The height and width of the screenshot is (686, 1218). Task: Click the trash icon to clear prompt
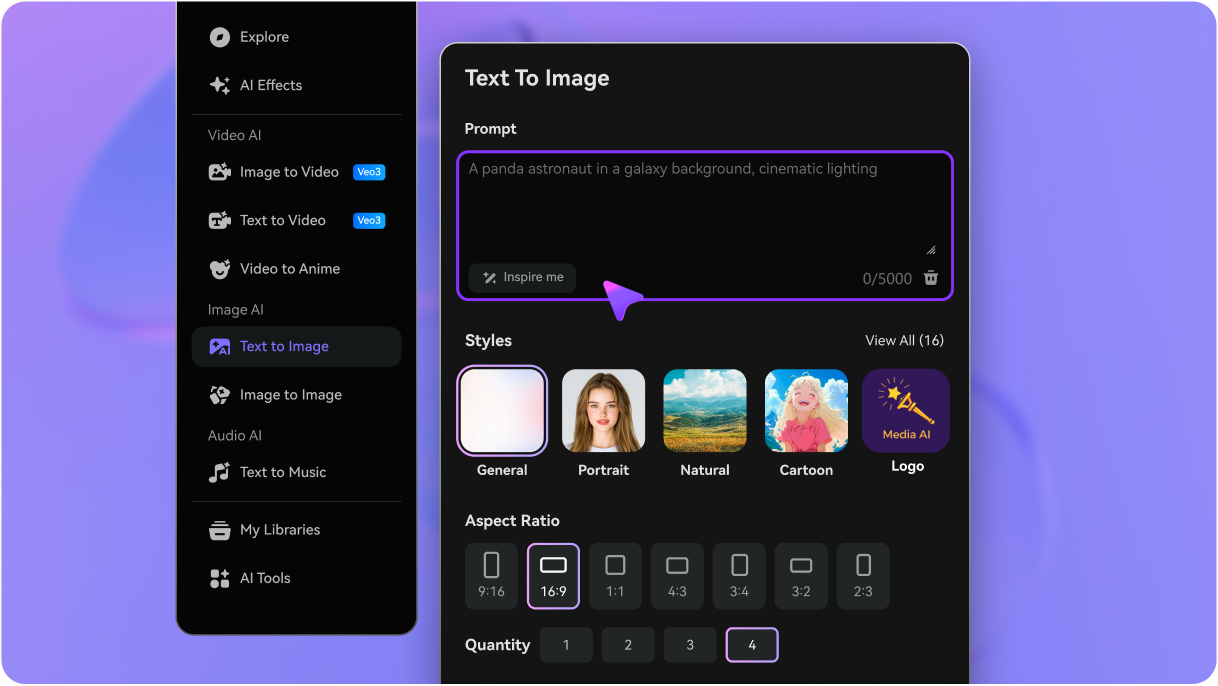tap(930, 278)
